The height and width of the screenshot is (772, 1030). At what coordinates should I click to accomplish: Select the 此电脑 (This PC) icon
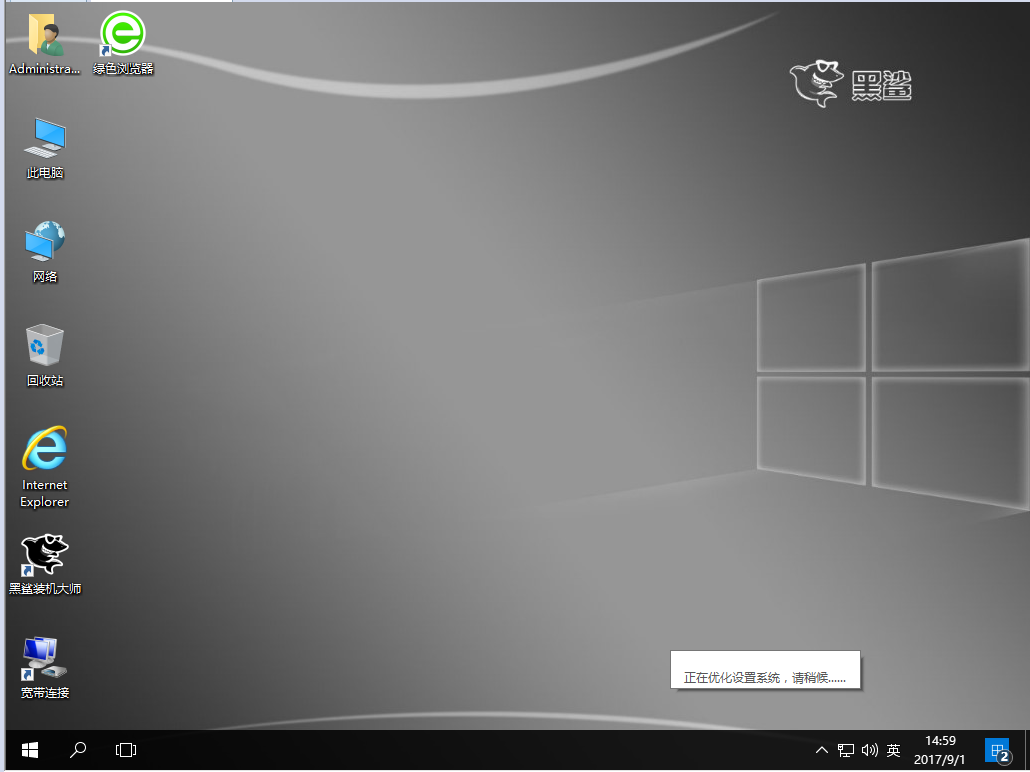(x=44, y=138)
